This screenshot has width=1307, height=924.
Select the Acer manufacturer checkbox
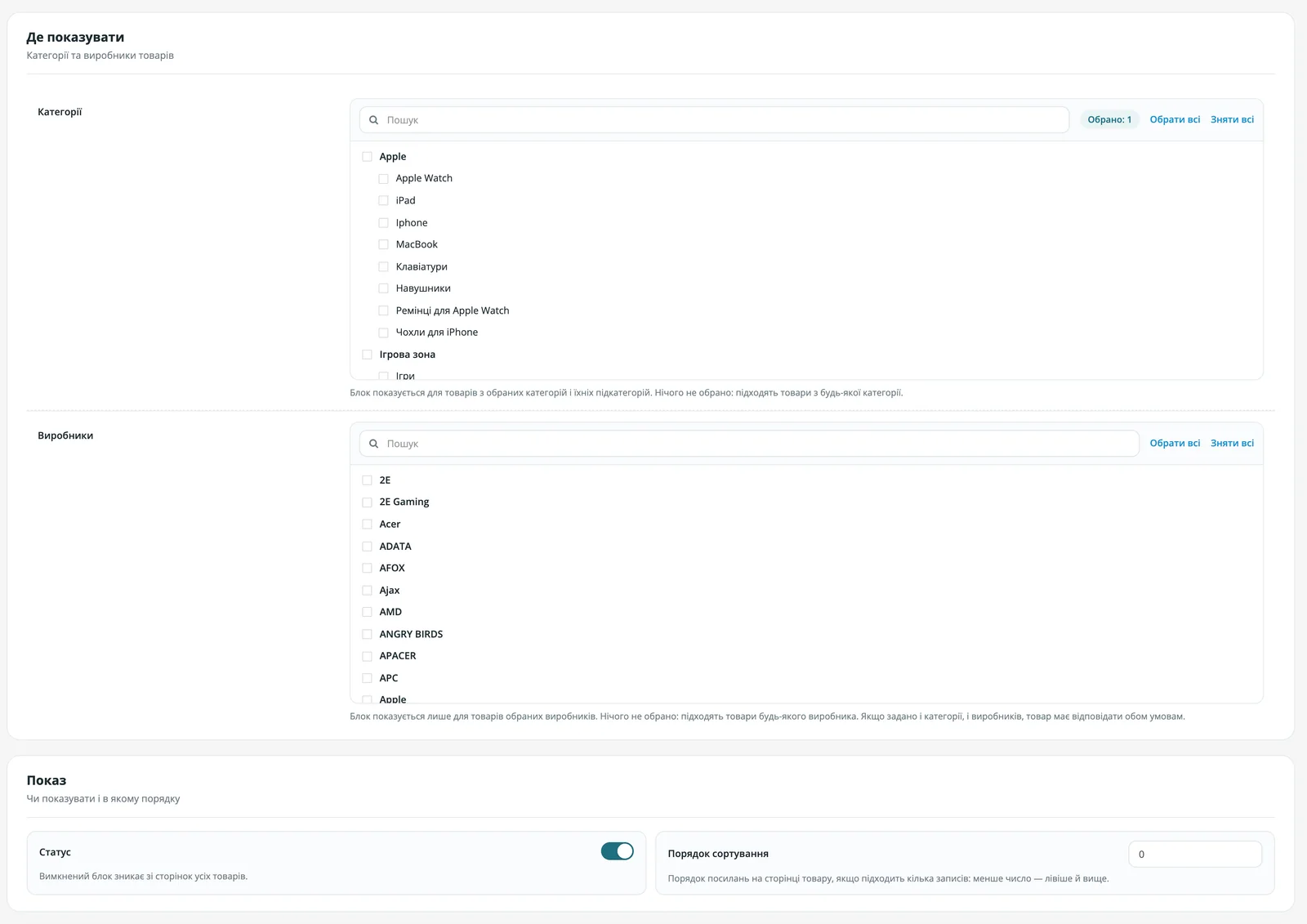367,524
